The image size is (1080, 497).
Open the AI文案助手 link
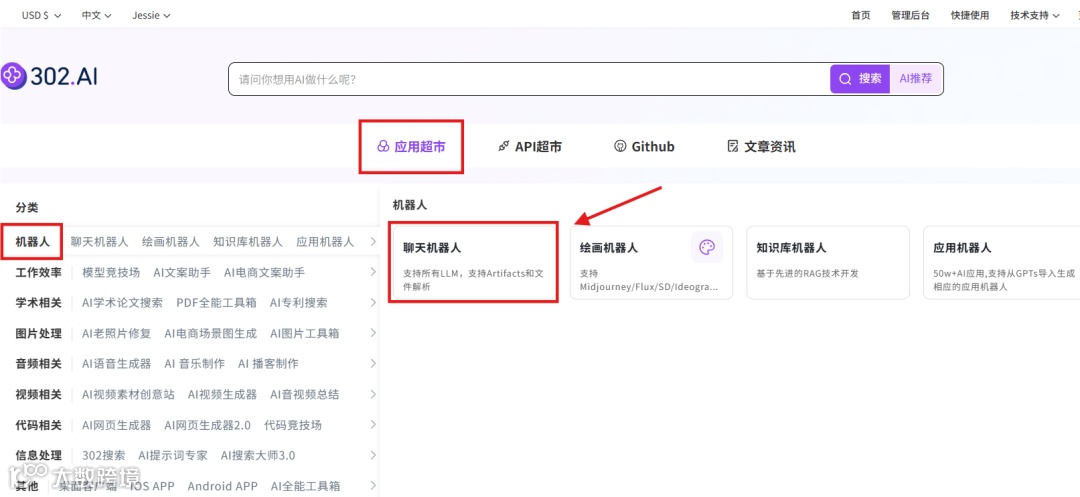point(182,272)
